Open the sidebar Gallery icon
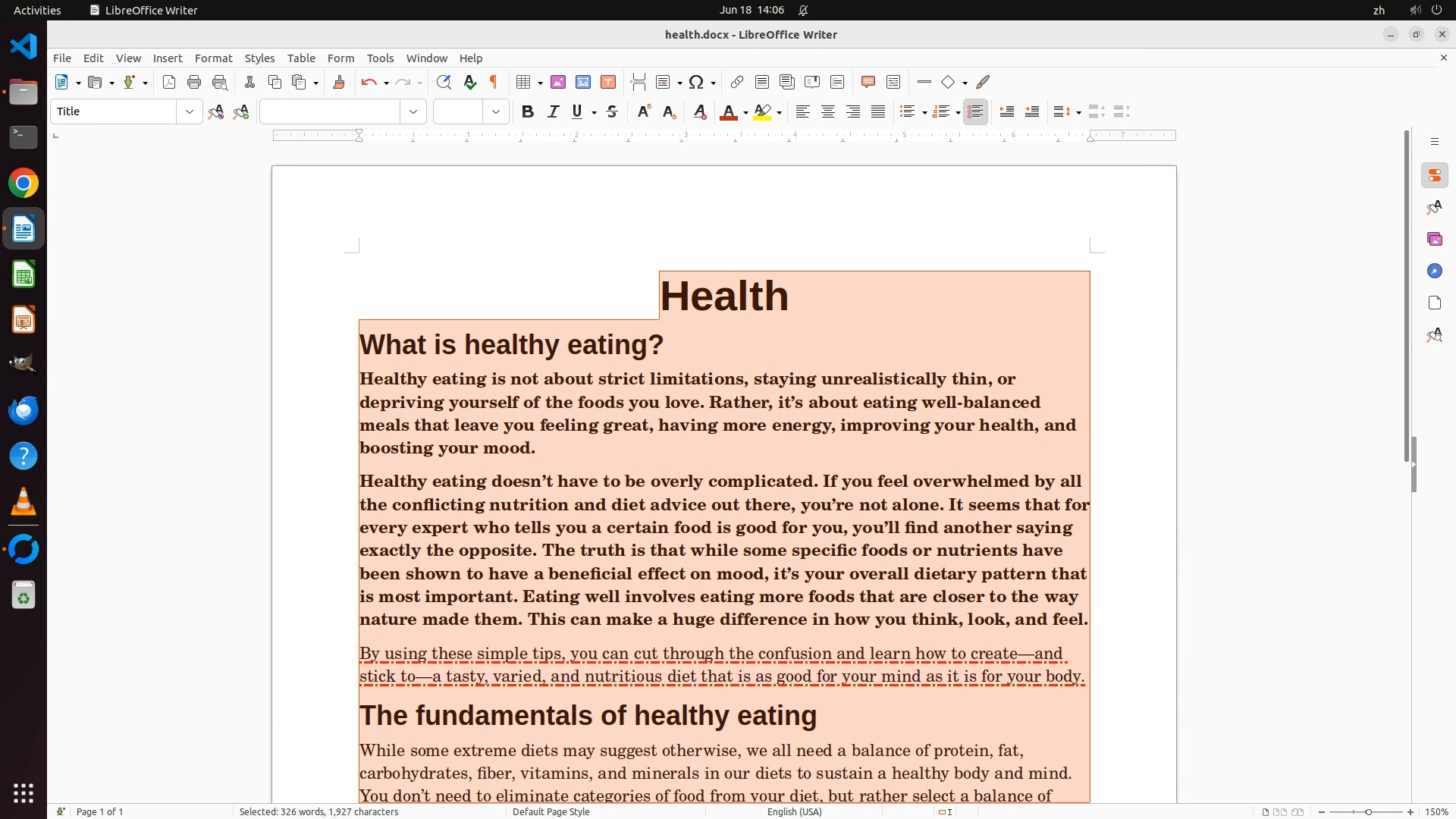This screenshot has height=819, width=1456. click(x=1434, y=240)
